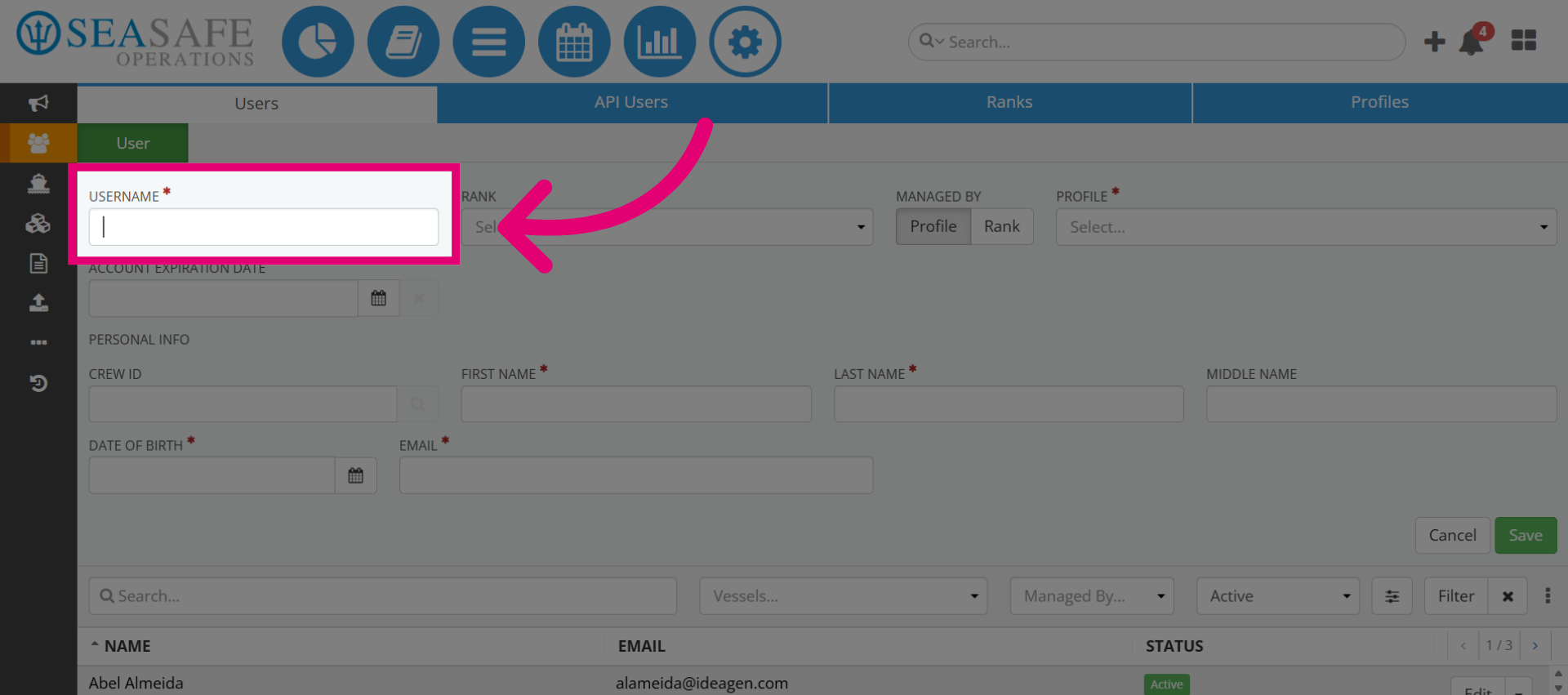Click the EMAIL column header

pos(642,646)
